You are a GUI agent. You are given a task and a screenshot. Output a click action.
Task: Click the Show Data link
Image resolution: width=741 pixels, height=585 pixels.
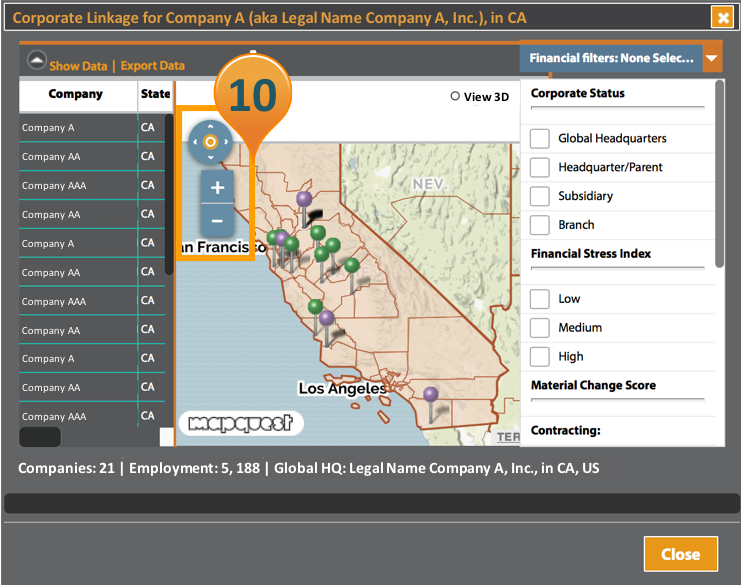[x=78, y=66]
